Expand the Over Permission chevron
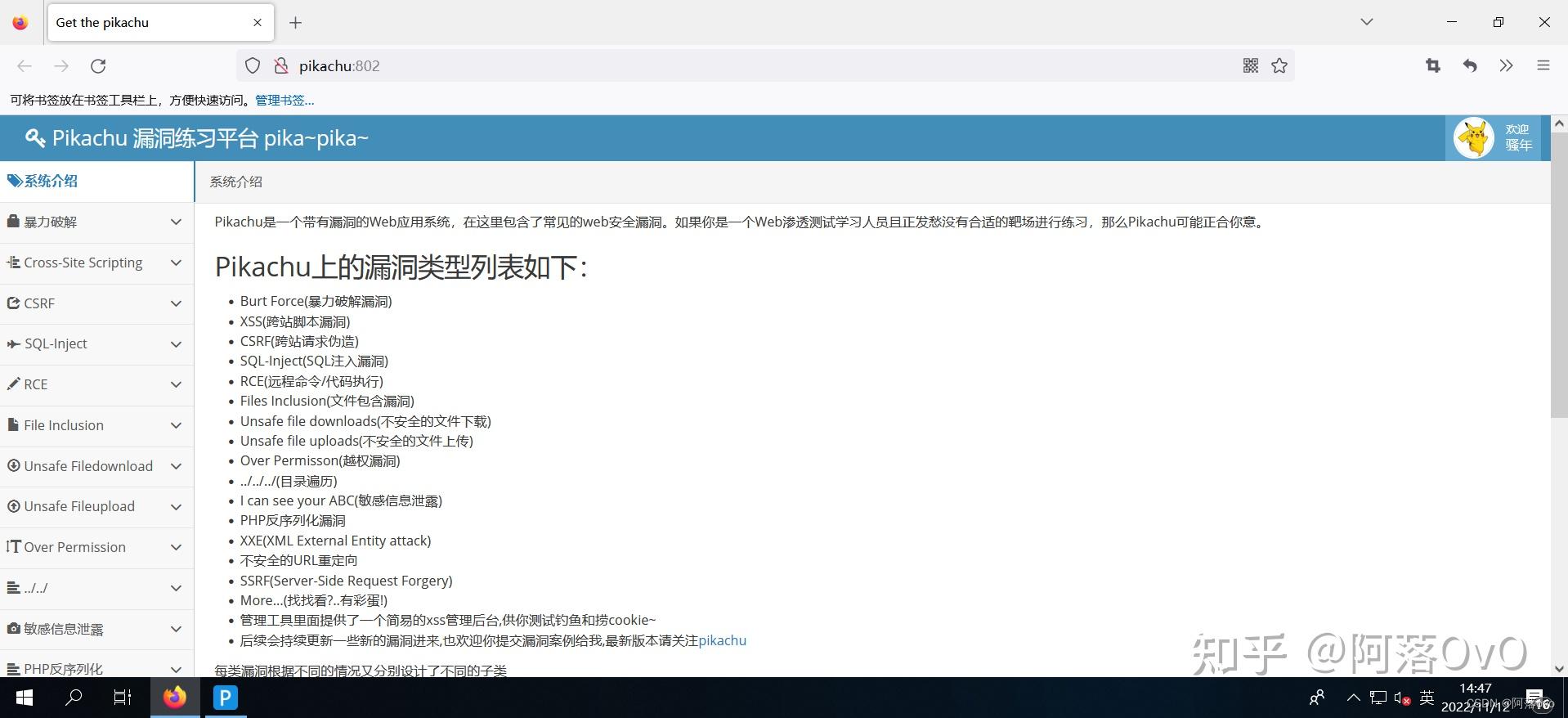The width and height of the screenshot is (1568, 718). point(176,547)
